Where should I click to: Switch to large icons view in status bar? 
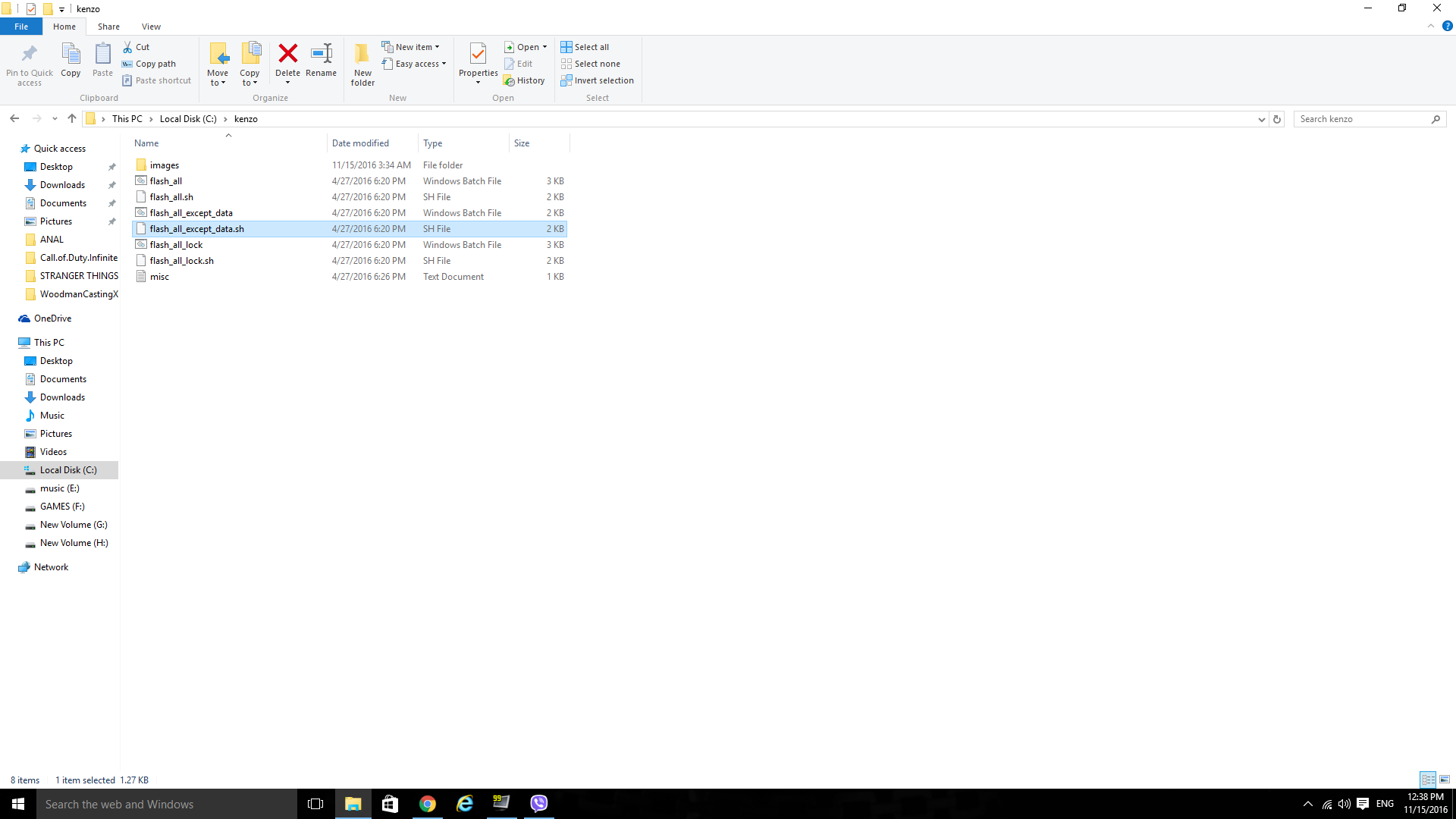1445,780
